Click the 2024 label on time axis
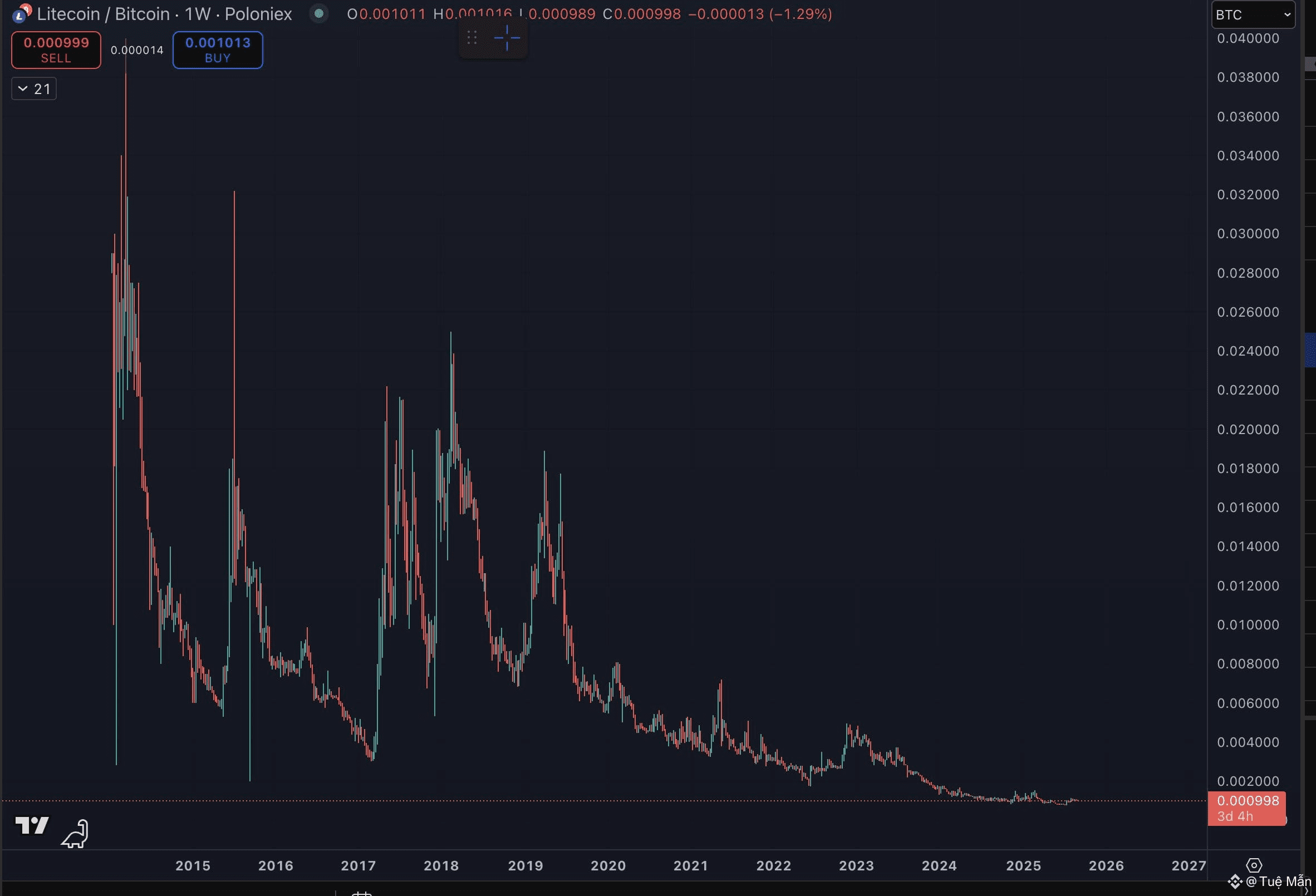The width and height of the screenshot is (1316, 896). [940, 865]
